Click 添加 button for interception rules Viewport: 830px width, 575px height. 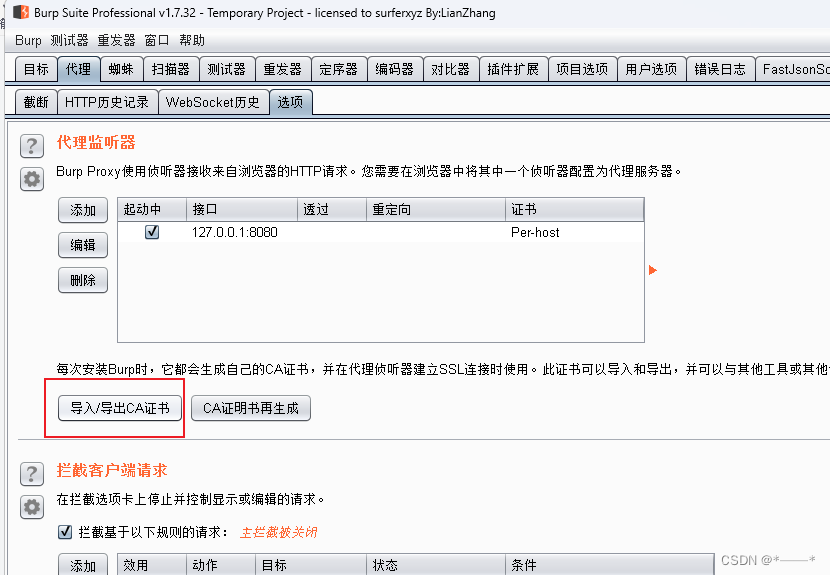tap(83, 565)
